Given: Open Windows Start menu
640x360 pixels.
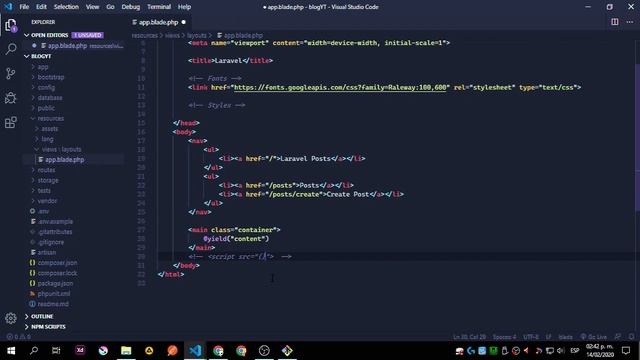Looking at the screenshot, I should (x=11, y=351).
